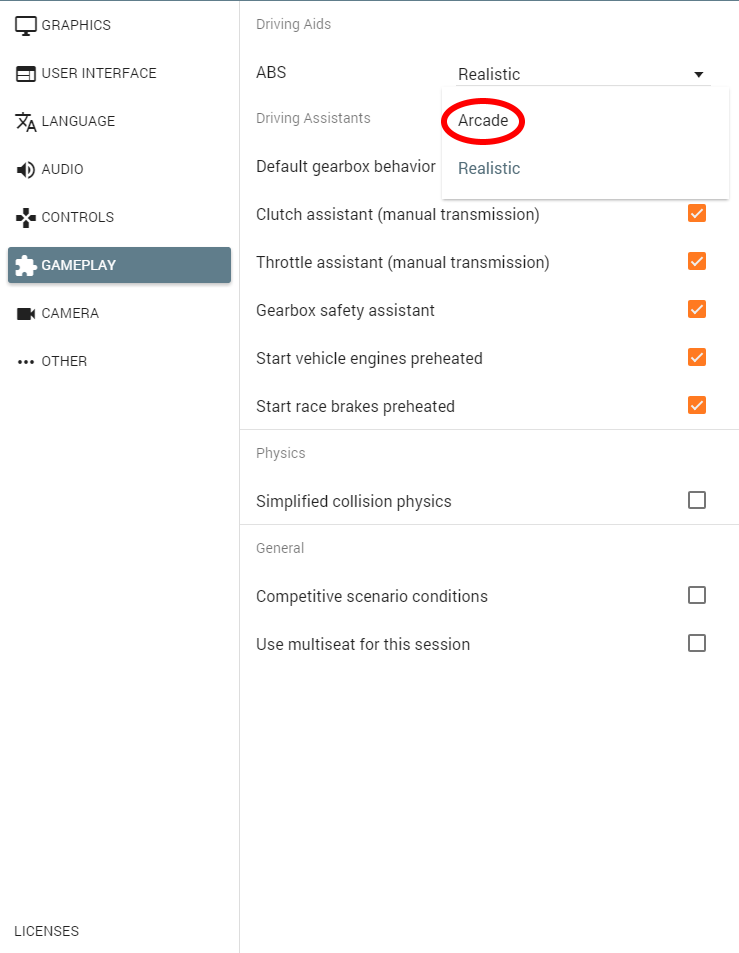Viewport: 739px width, 953px height.
Task: Toggle Competitive scenario conditions checkbox
Action: [x=697, y=595]
